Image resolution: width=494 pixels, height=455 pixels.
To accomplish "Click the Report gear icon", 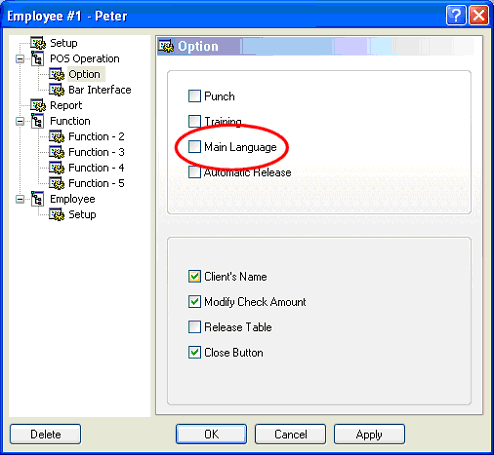I will tap(38, 105).
